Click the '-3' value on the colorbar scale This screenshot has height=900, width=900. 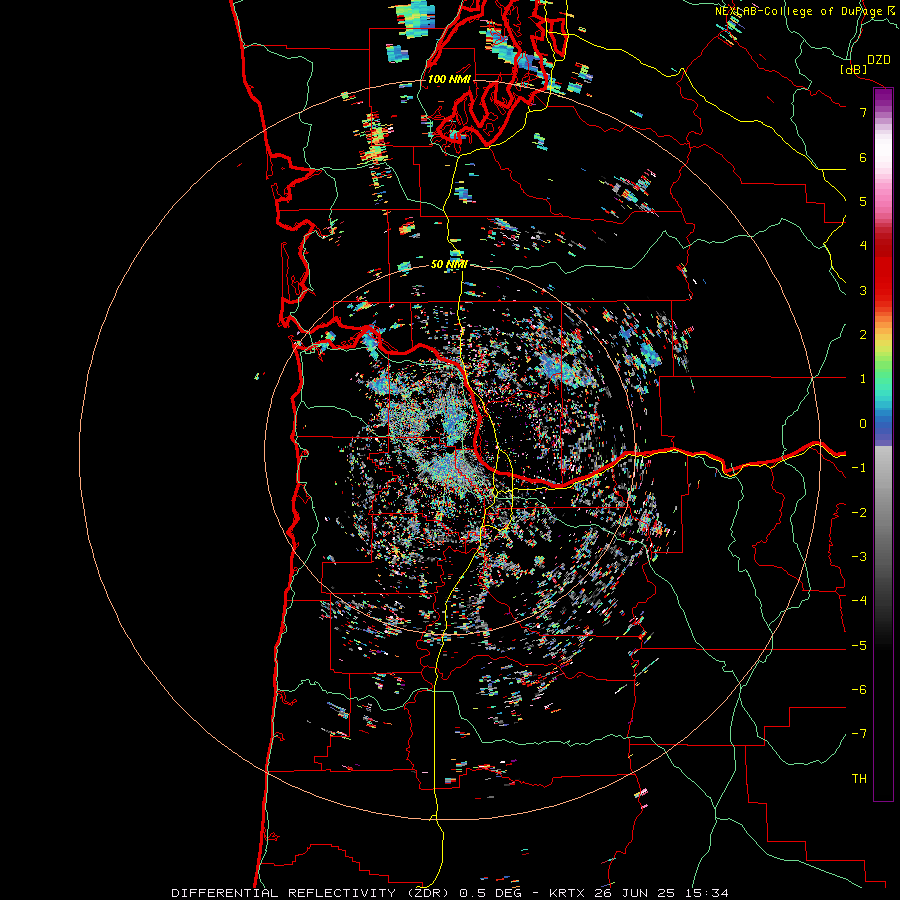coord(859,557)
